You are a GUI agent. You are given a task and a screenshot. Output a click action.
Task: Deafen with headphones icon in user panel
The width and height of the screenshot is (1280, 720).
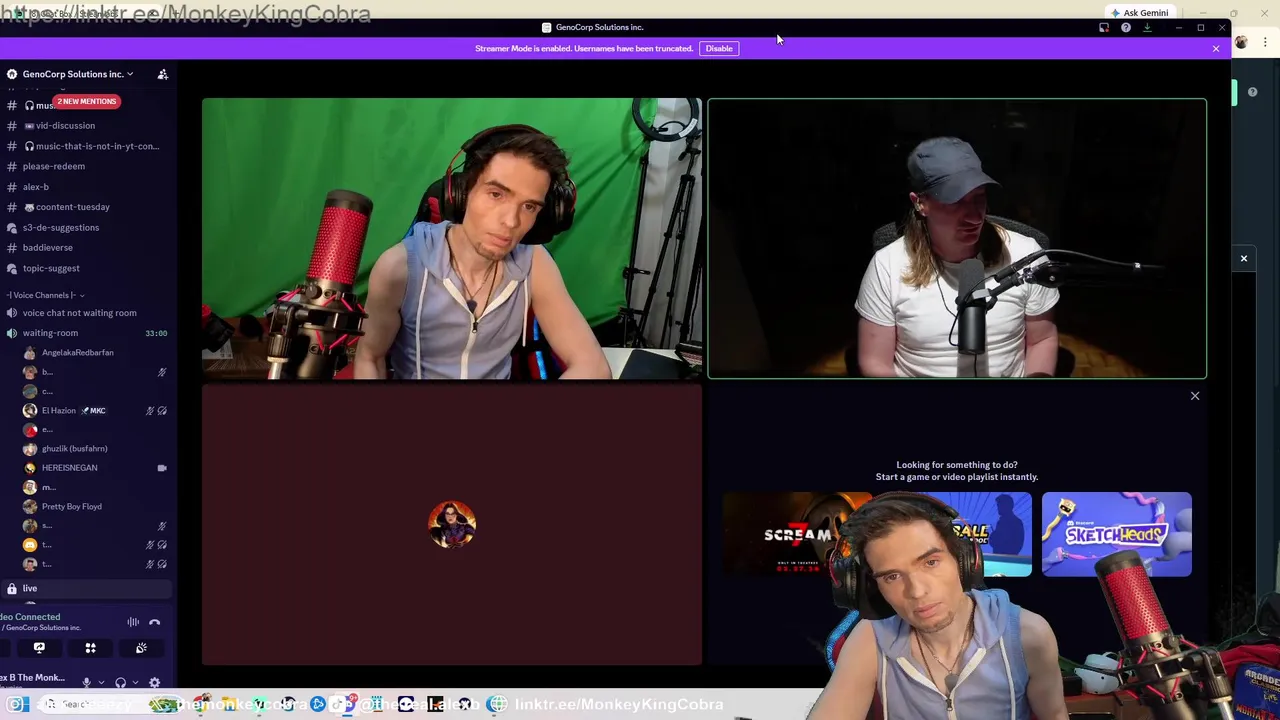pyautogui.click(x=120, y=683)
